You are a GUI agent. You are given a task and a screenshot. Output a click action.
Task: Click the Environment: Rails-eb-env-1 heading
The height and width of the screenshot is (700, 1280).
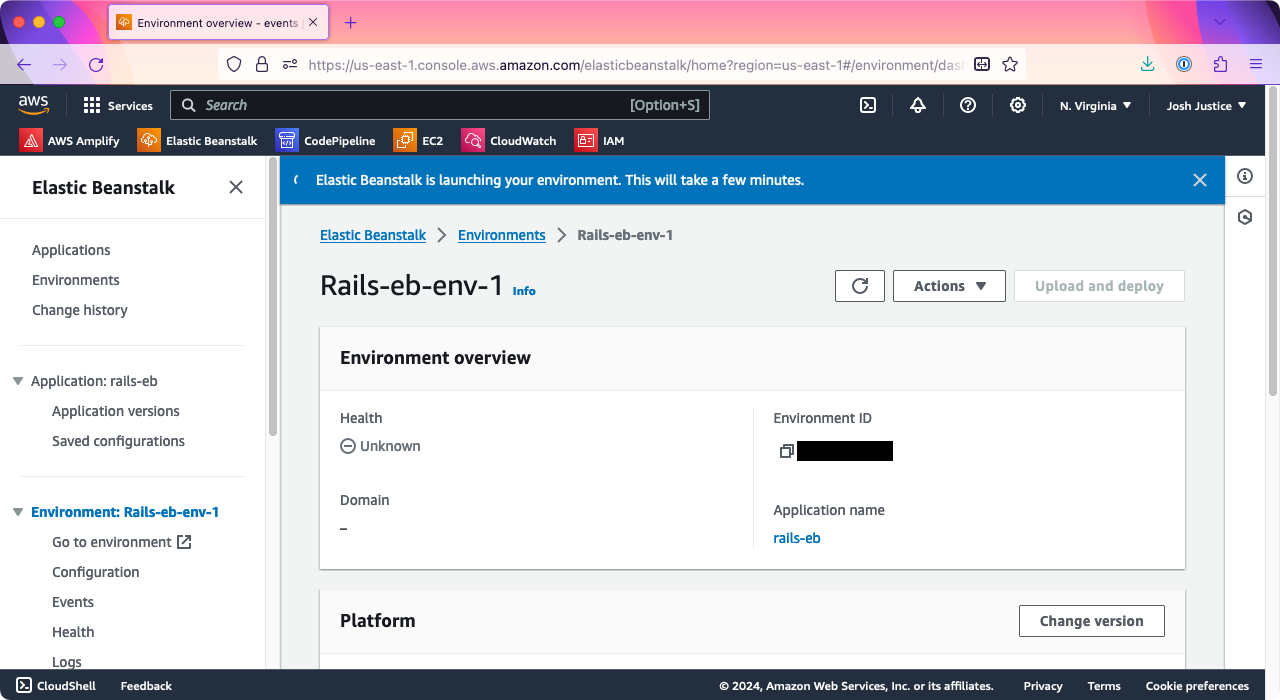pyautogui.click(x=125, y=512)
